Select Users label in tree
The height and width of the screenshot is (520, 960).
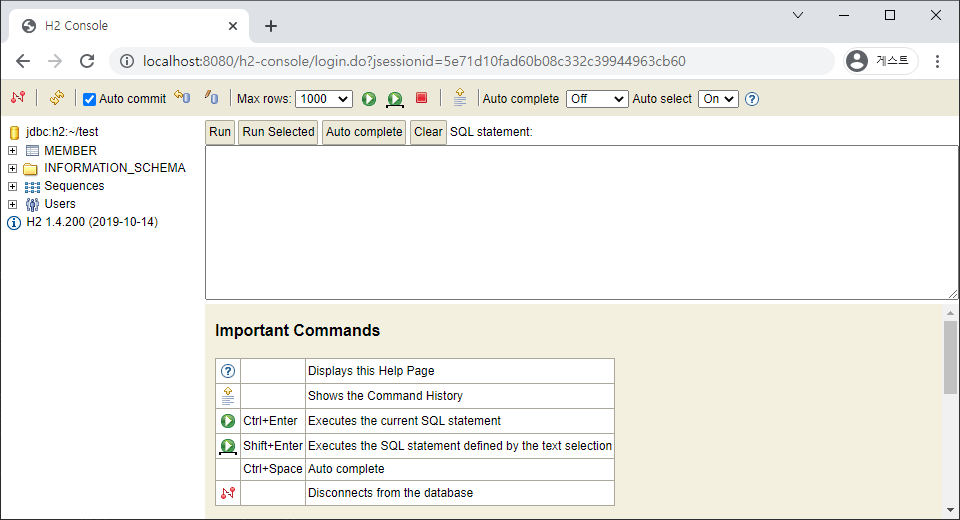click(x=60, y=204)
